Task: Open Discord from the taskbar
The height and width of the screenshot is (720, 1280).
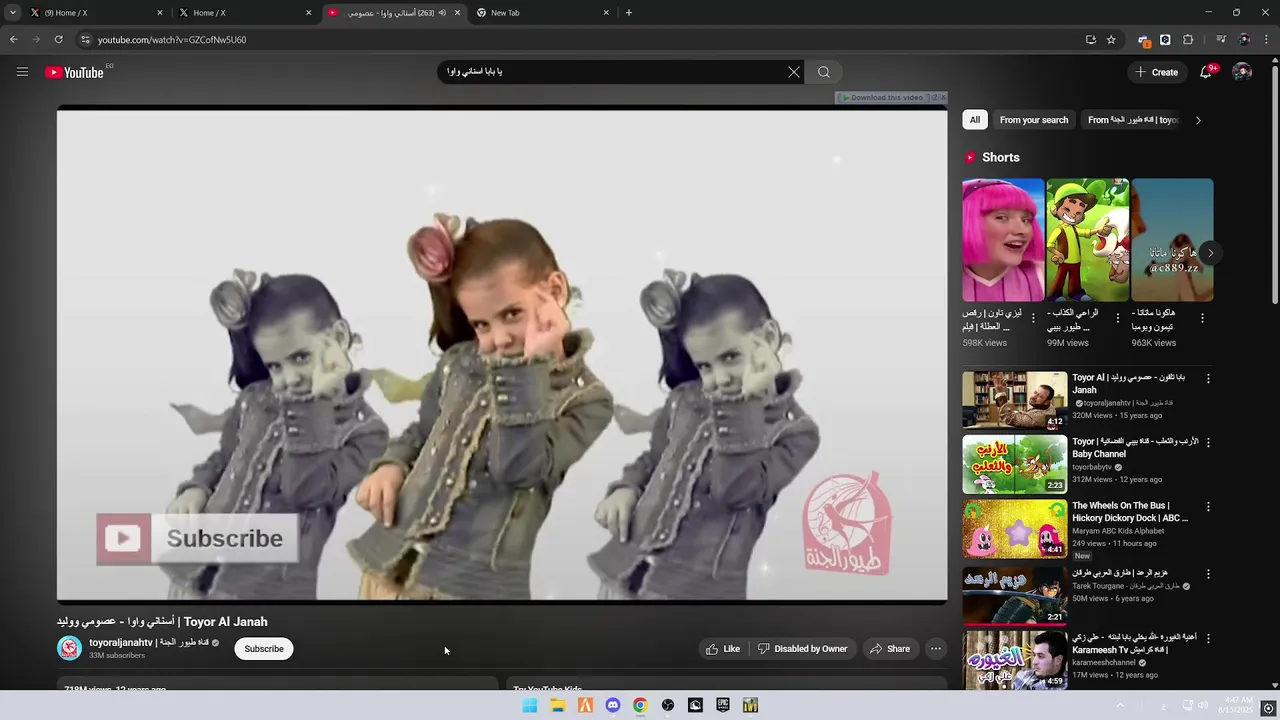Action: 613,705
